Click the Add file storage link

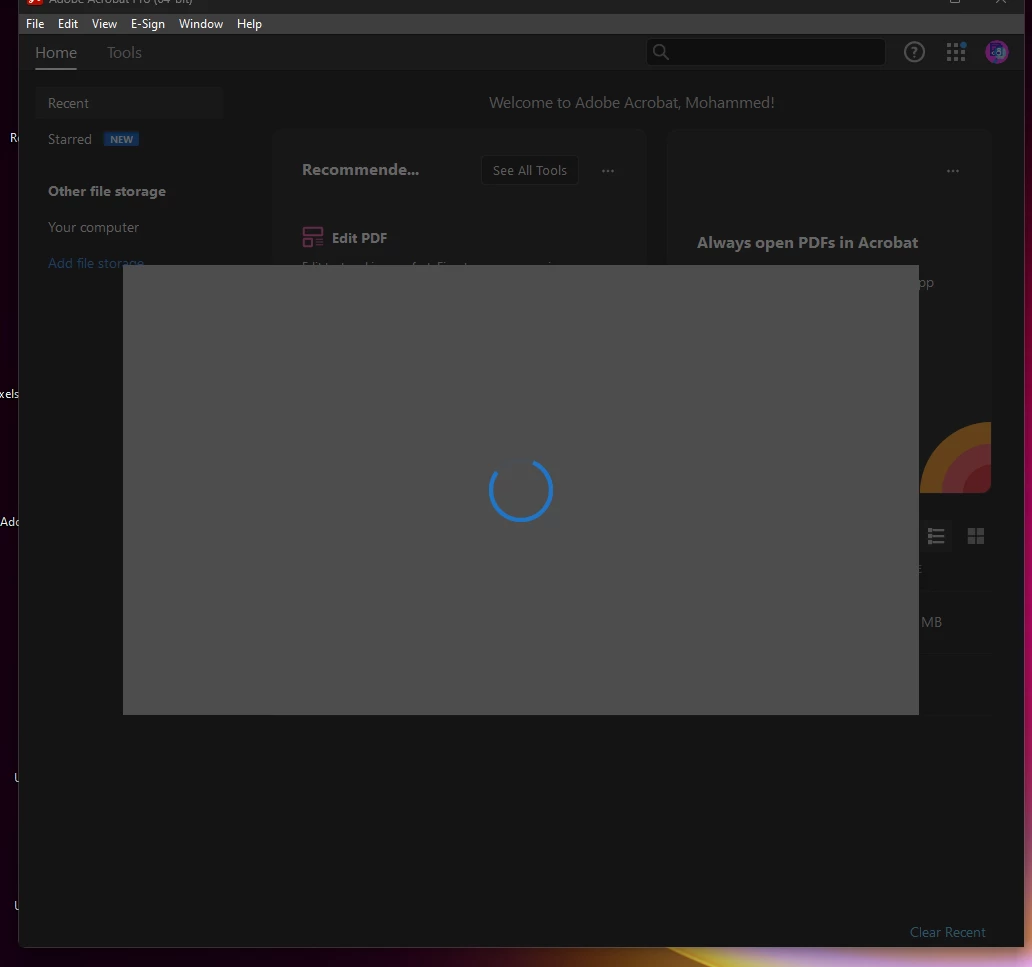point(96,261)
